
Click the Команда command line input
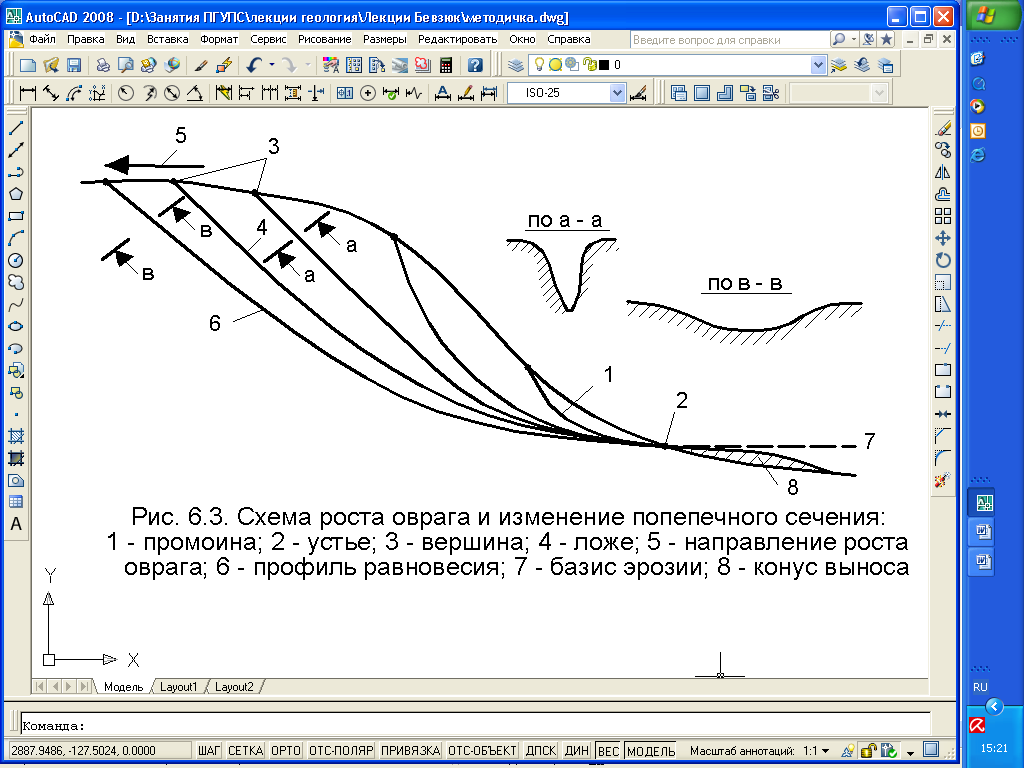tap(475, 725)
